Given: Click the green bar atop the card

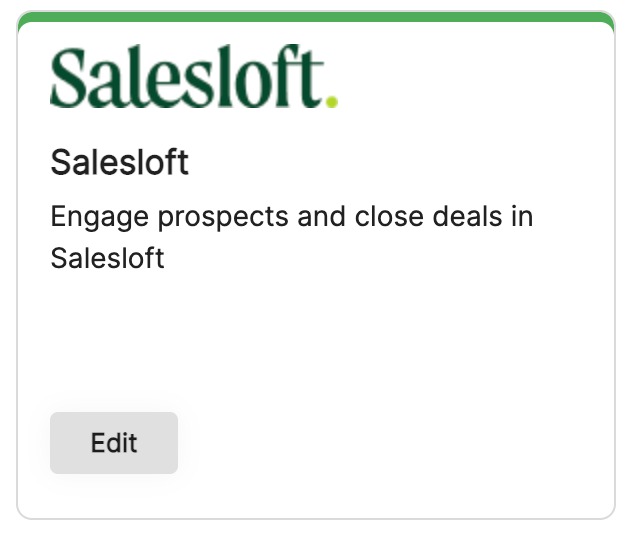Looking at the screenshot, I should [x=316, y=18].
